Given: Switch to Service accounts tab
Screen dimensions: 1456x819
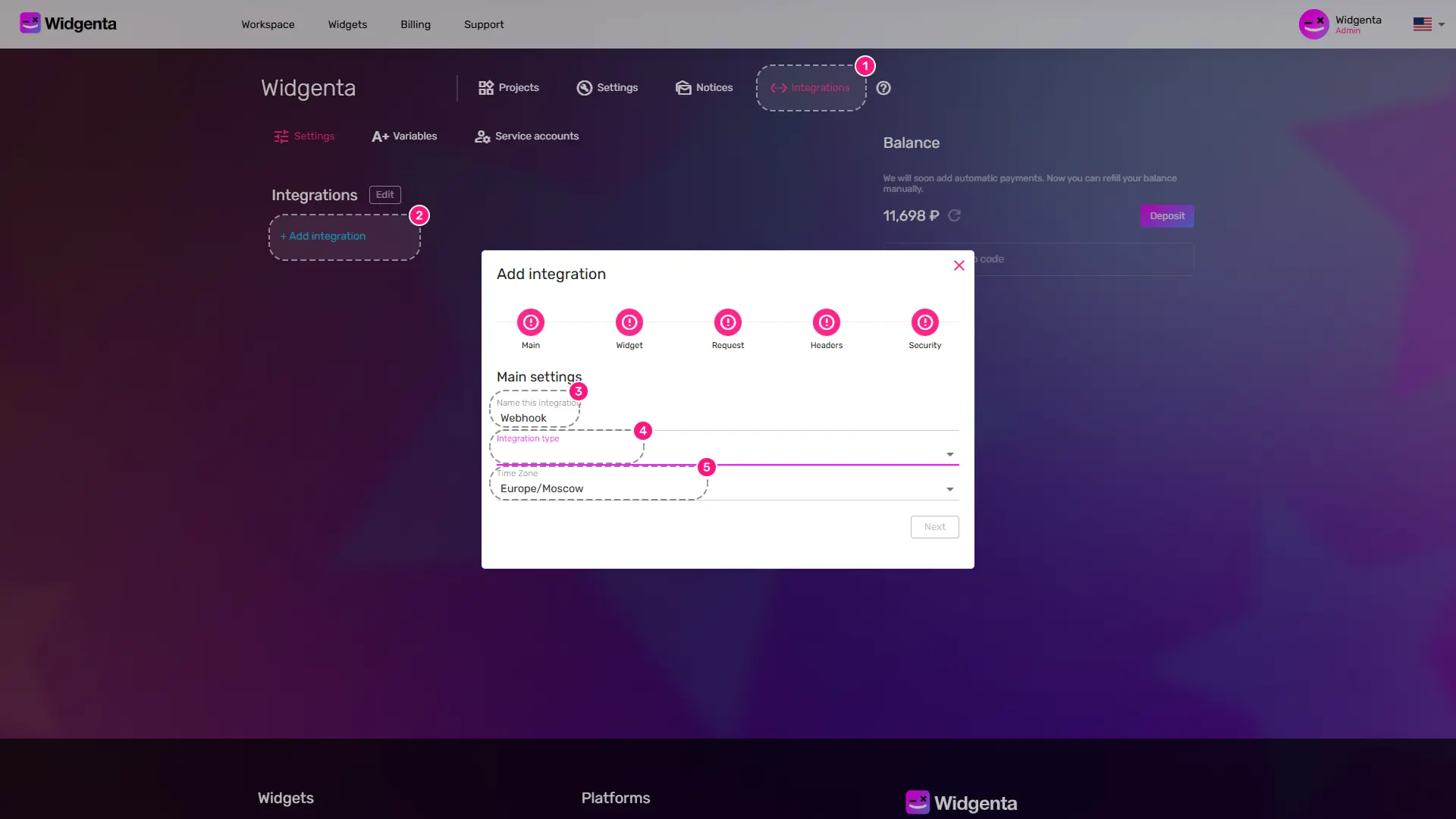Looking at the screenshot, I should point(526,136).
